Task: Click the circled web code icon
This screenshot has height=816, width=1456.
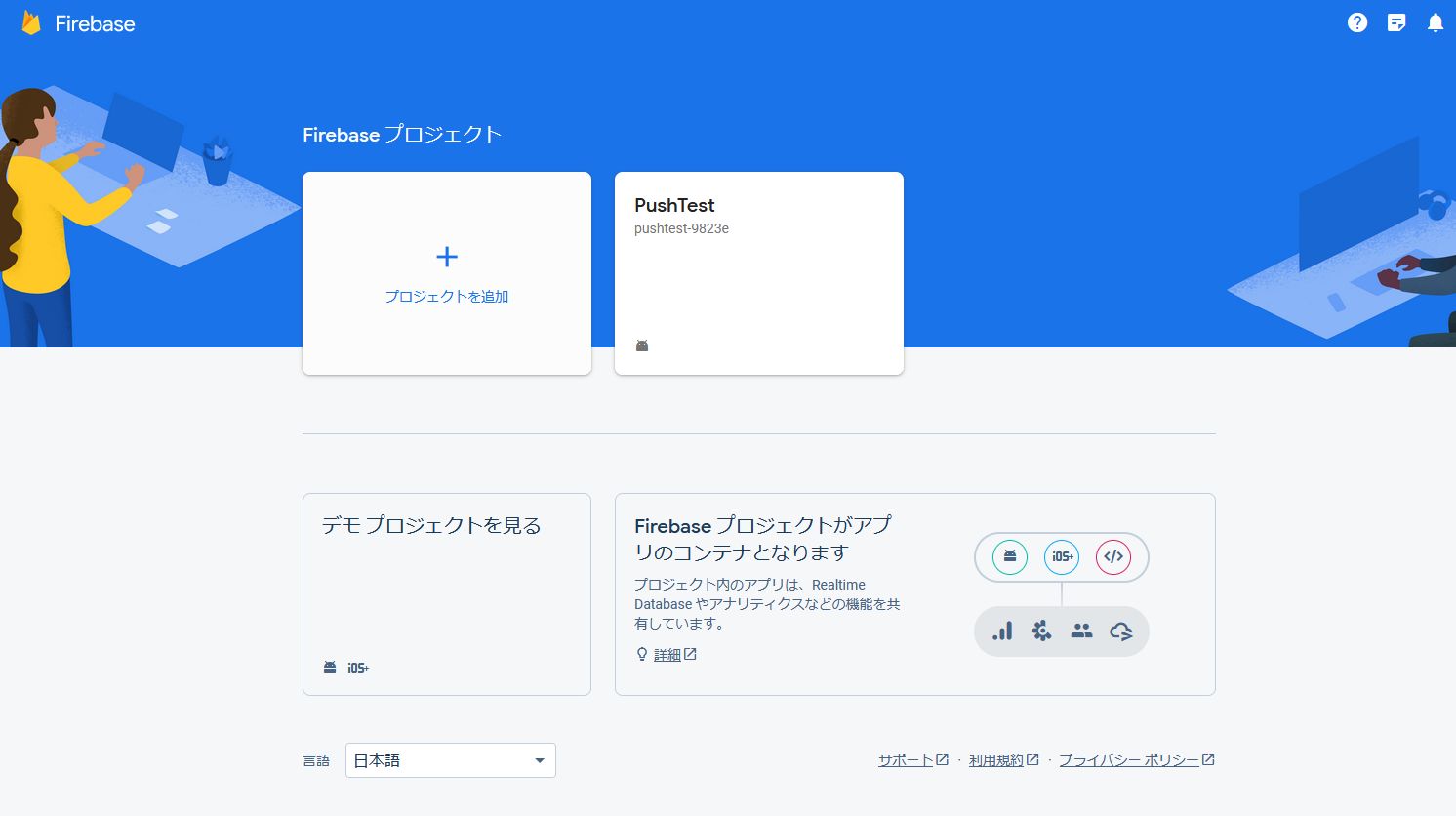Action: (1113, 557)
